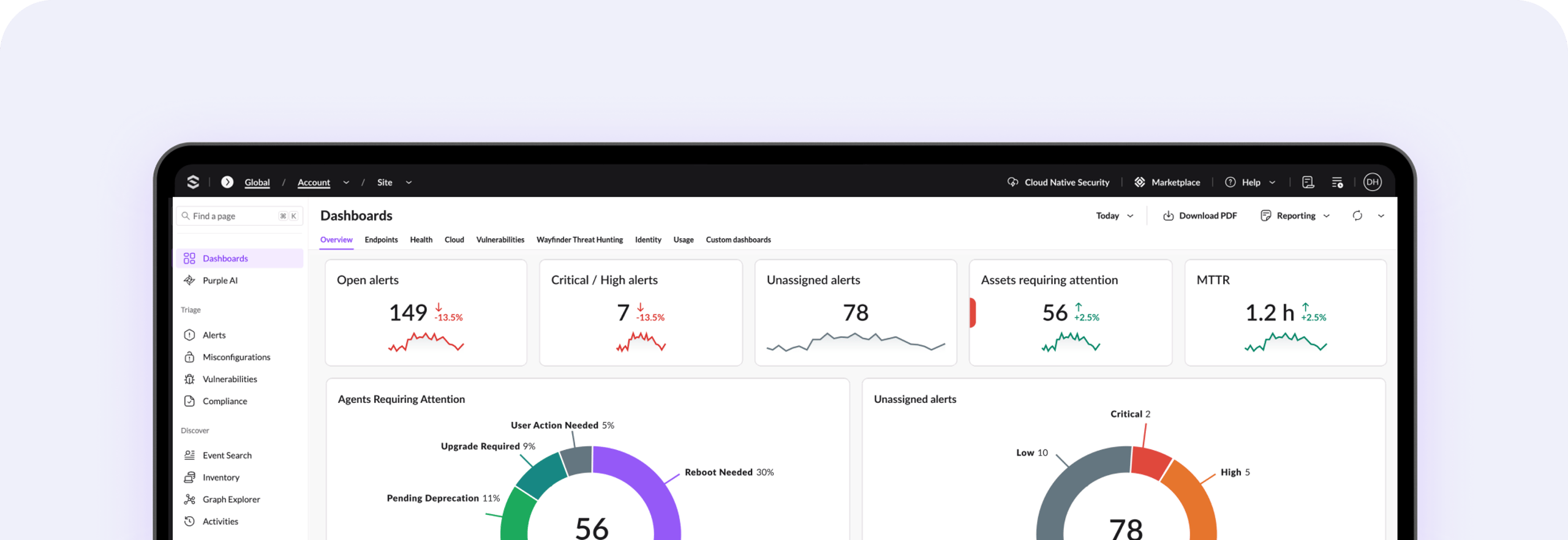Screen dimensions: 1568x540
Task: Click the SentinelOne logo icon
Action: (x=193, y=182)
